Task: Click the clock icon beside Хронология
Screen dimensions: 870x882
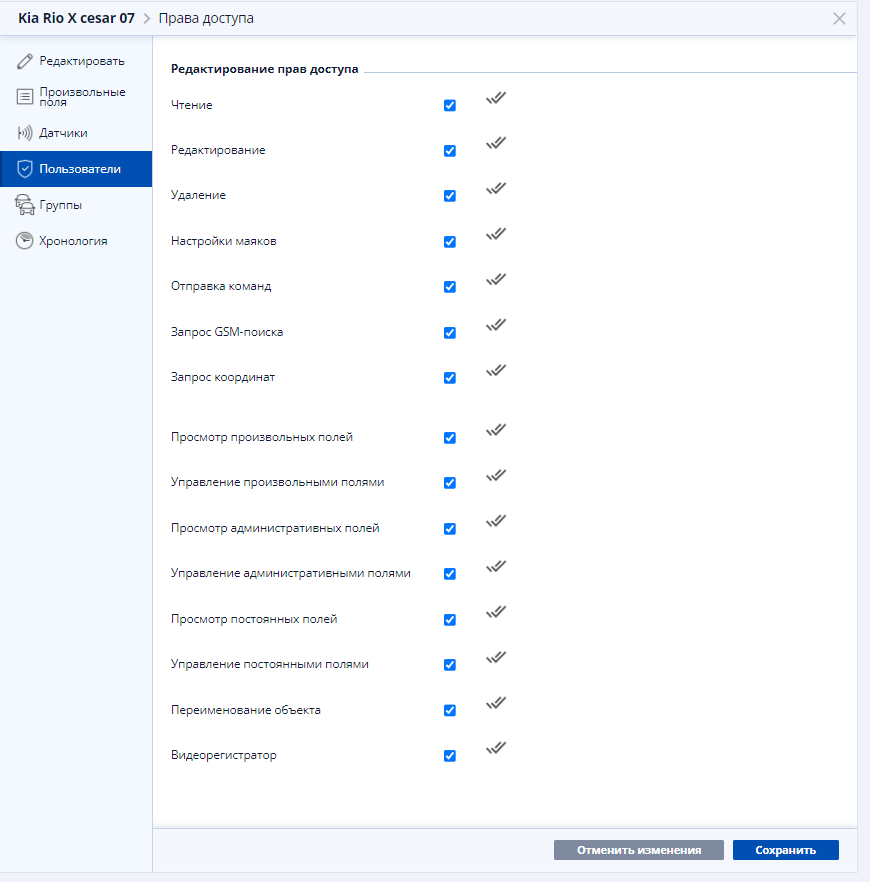Action: point(24,241)
